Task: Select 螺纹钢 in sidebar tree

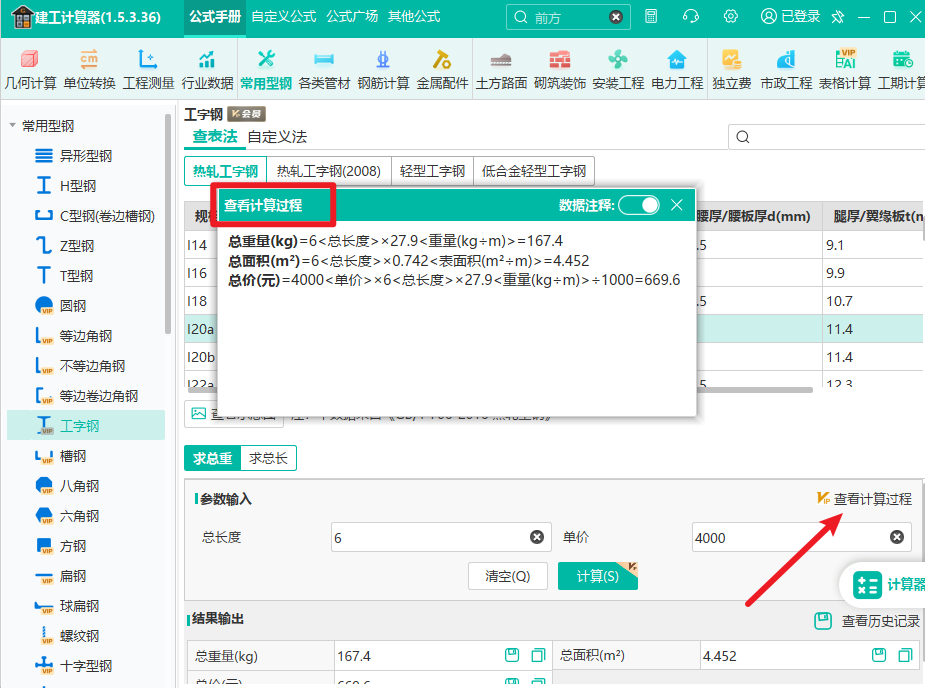Action: click(79, 636)
